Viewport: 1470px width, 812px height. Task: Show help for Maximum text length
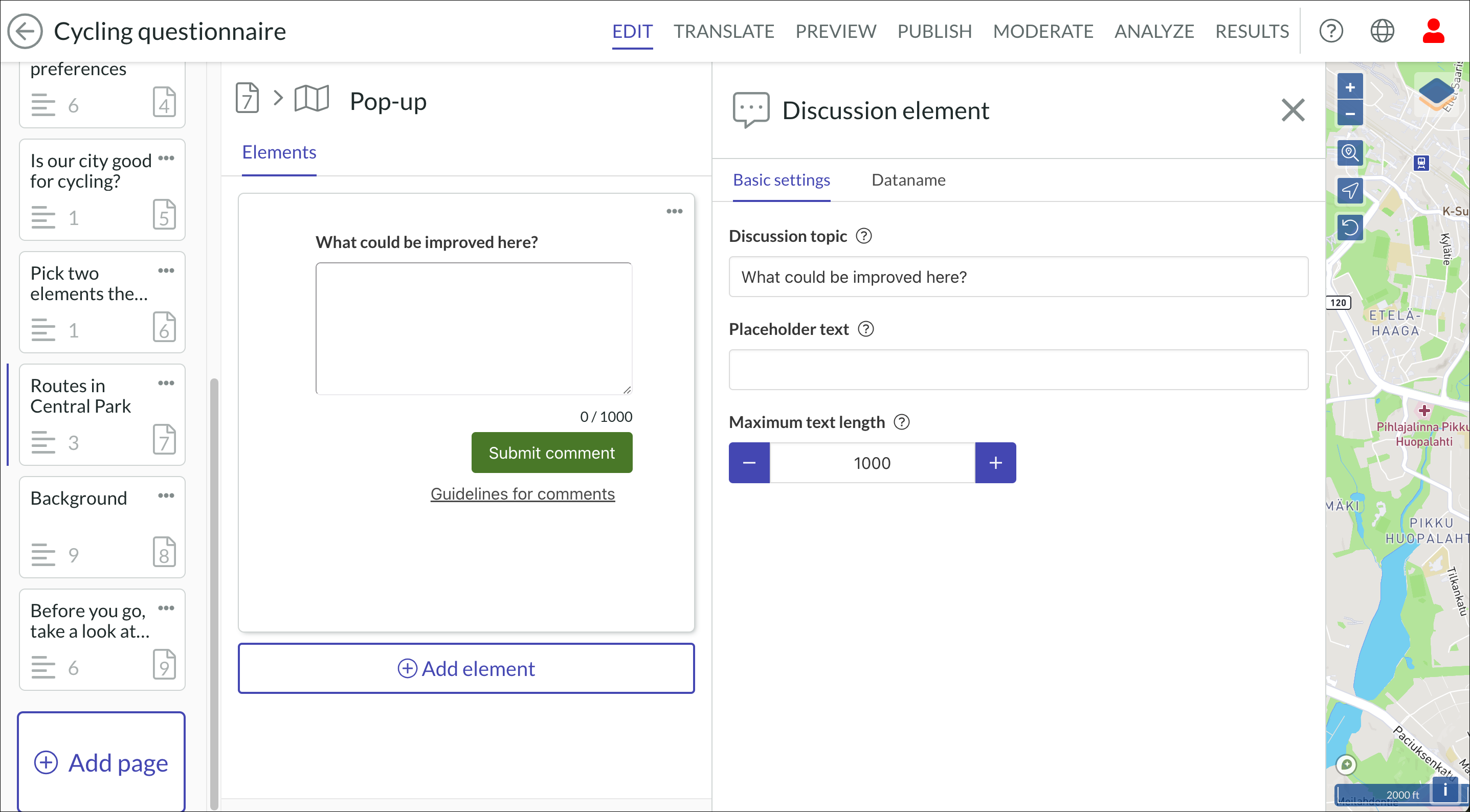click(902, 422)
